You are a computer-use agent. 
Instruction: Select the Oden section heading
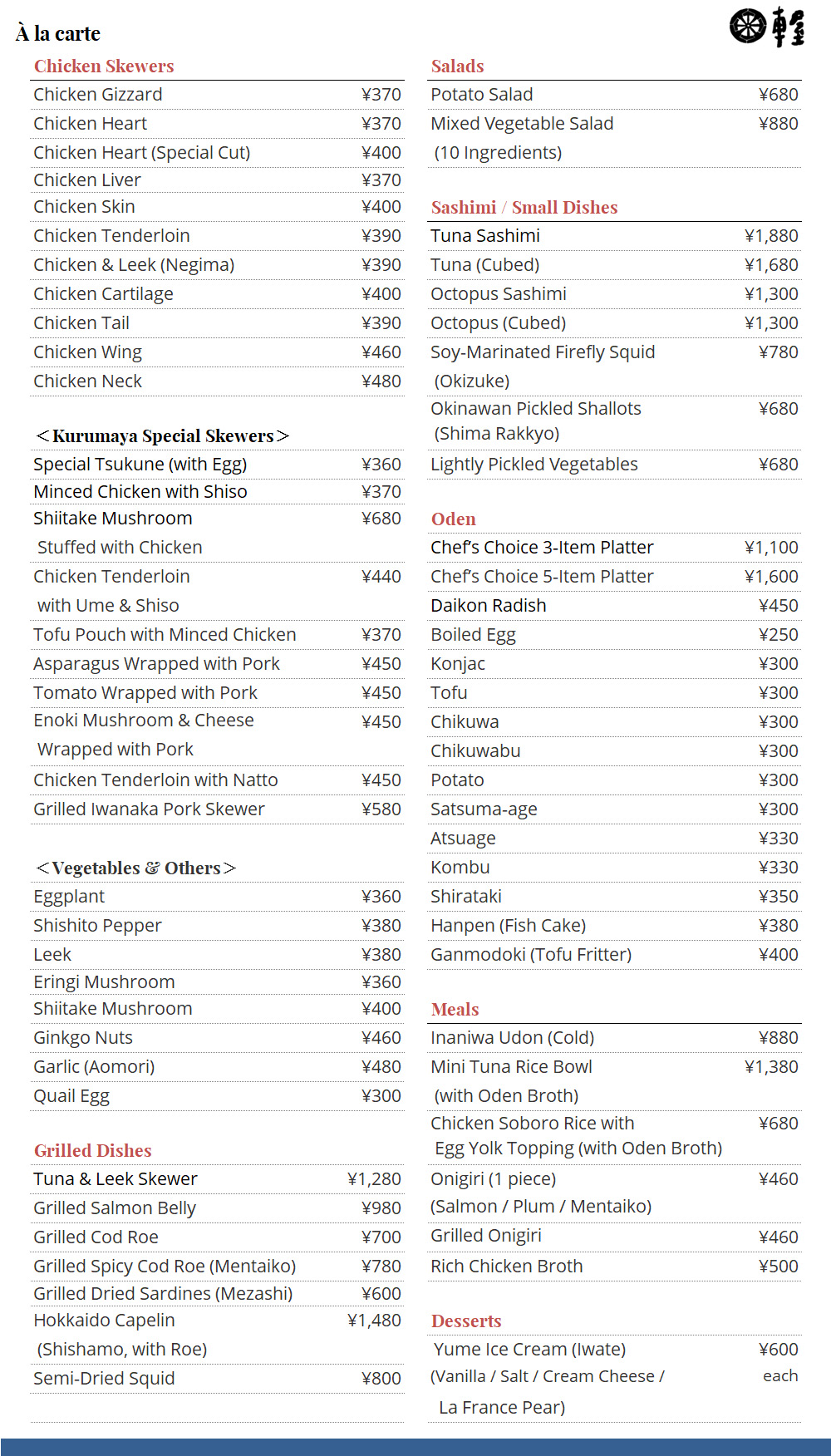tap(454, 519)
